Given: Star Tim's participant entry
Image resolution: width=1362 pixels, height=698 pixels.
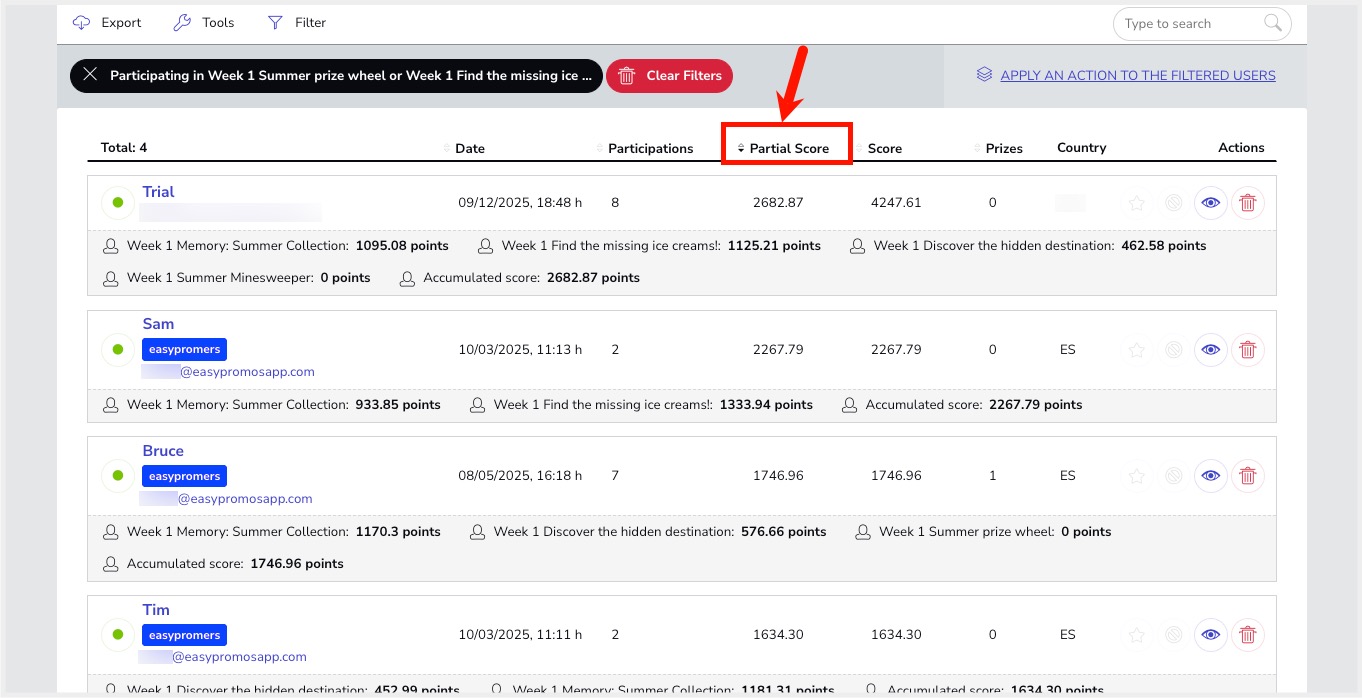Looking at the screenshot, I should [x=1137, y=635].
